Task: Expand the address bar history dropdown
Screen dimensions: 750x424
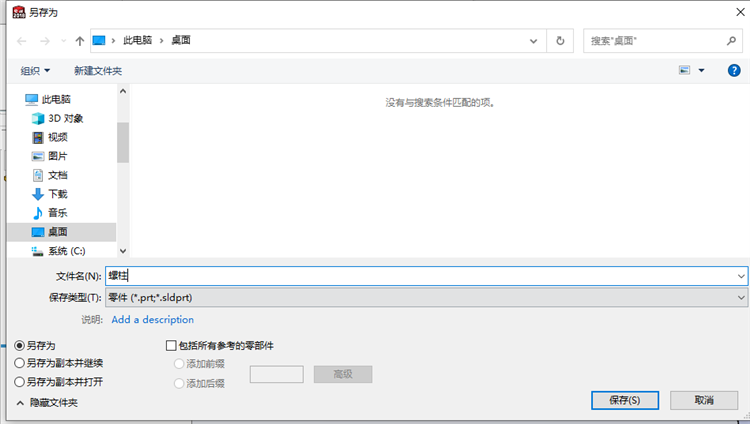Action: (533, 41)
